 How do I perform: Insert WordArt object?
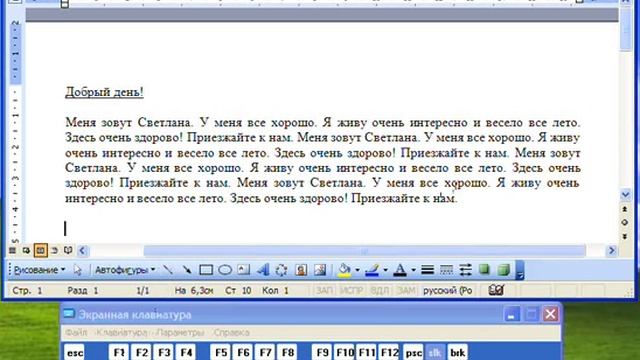pyautogui.click(x=263, y=270)
